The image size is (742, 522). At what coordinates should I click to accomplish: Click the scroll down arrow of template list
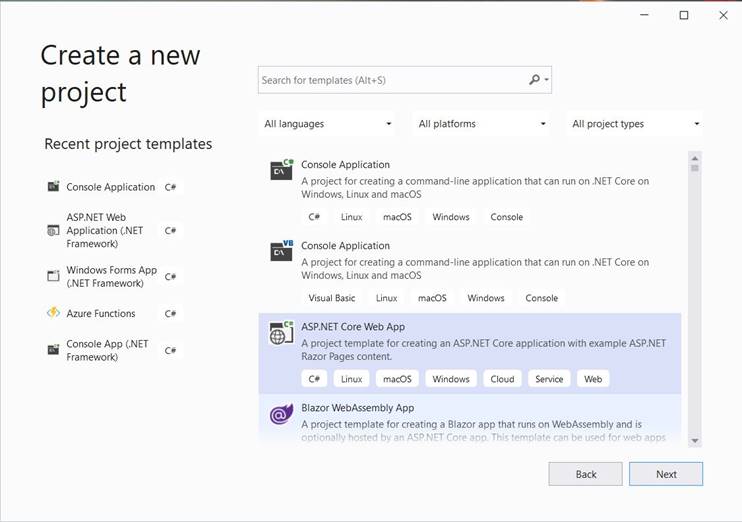pyautogui.click(x=695, y=441)
